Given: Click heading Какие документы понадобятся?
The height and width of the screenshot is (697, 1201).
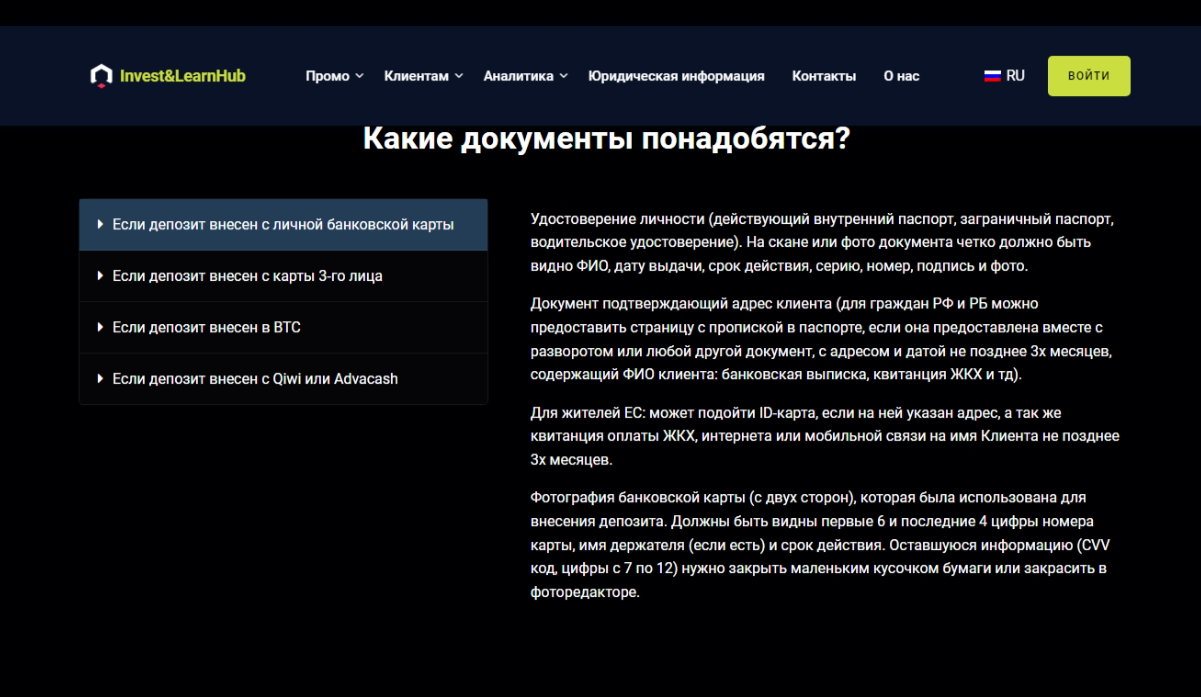Looking at the screenshot, I should coord(606,138).
